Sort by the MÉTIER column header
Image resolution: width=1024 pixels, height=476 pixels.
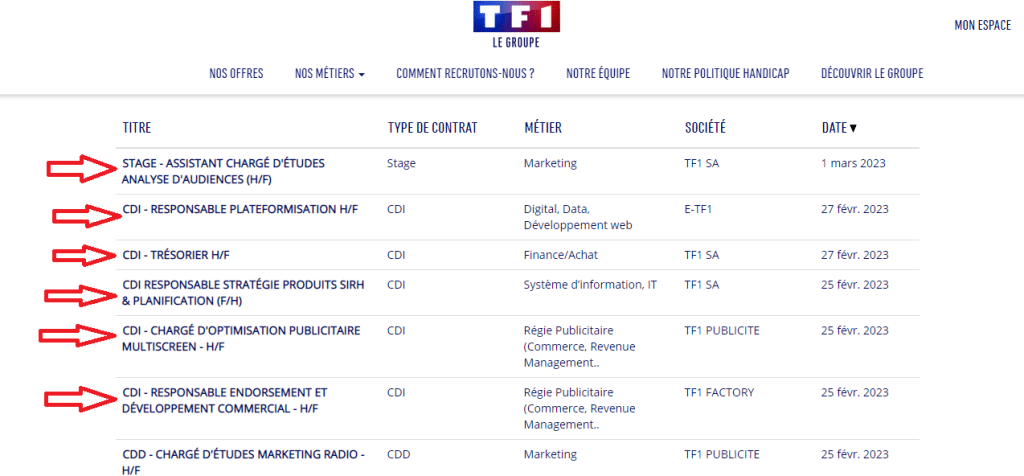click(x=543, y=129)
